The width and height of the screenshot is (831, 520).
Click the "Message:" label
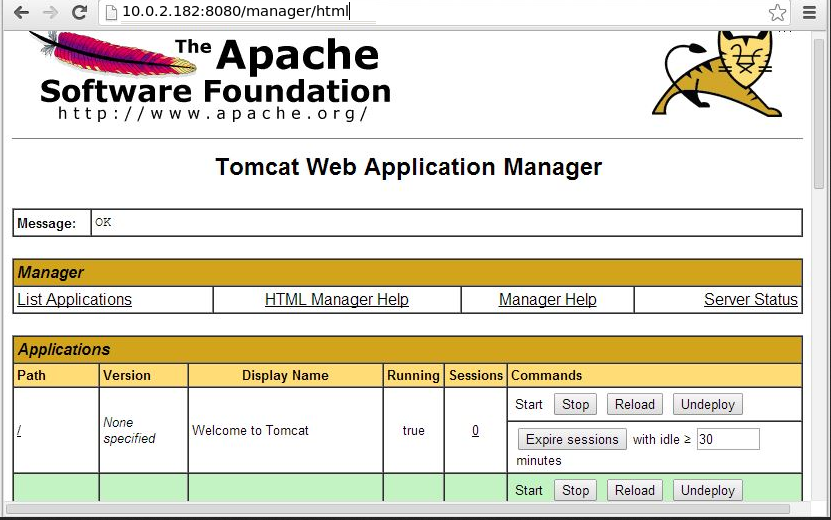(47, 223)
